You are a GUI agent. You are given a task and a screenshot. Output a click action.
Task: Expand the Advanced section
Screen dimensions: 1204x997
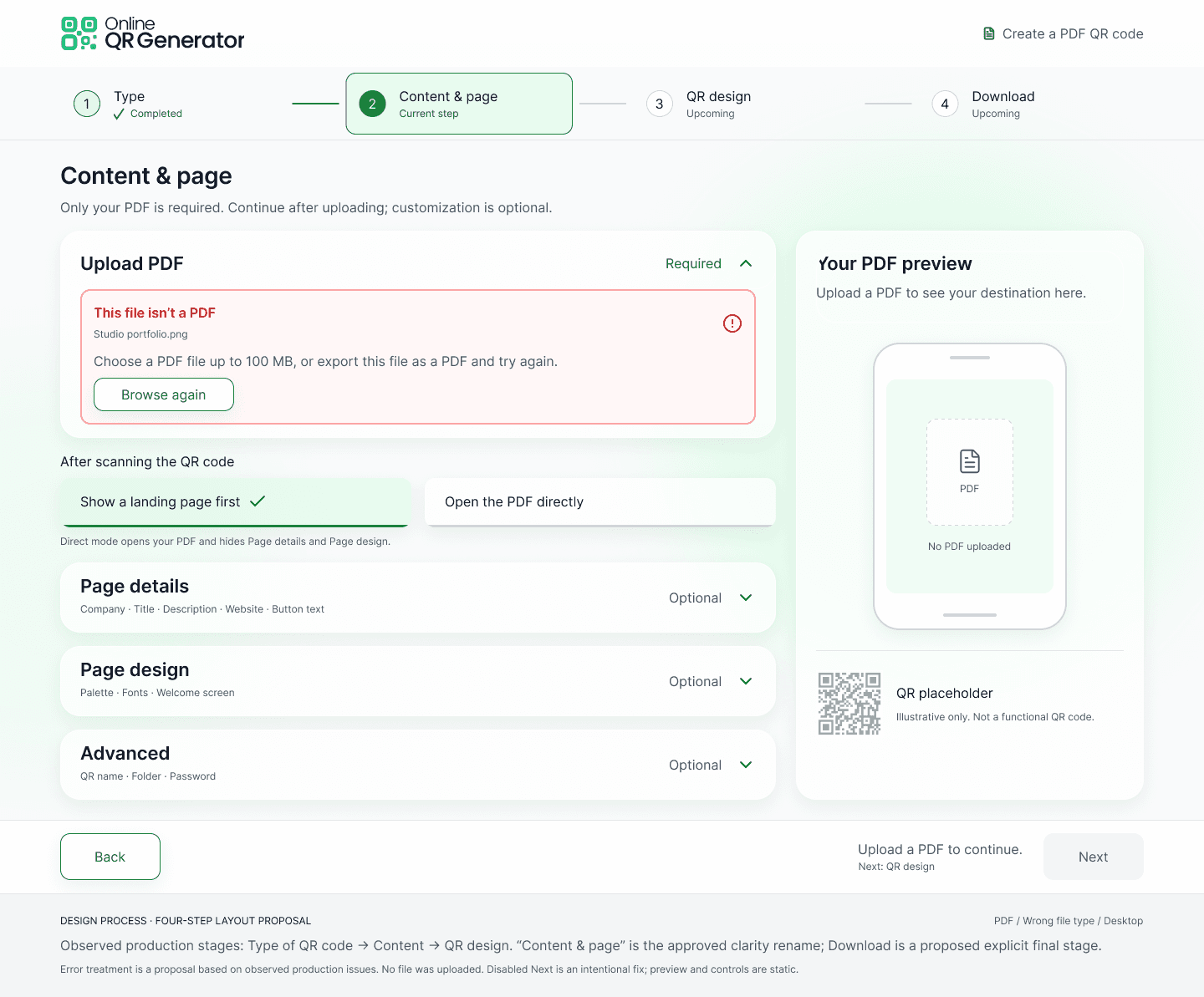pos(418,765)
